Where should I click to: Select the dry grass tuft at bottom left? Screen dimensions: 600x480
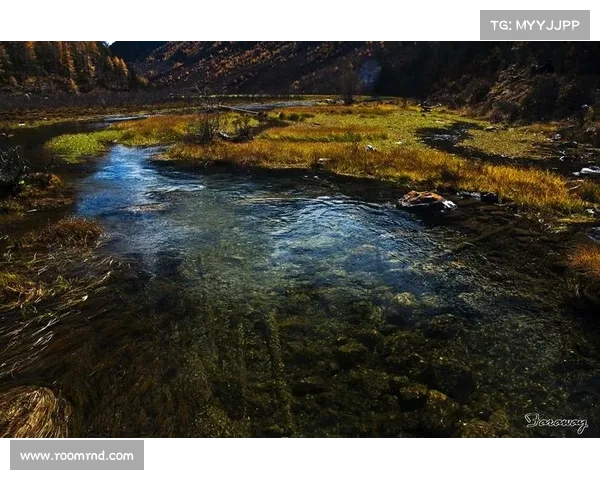[x=32, y=412]
